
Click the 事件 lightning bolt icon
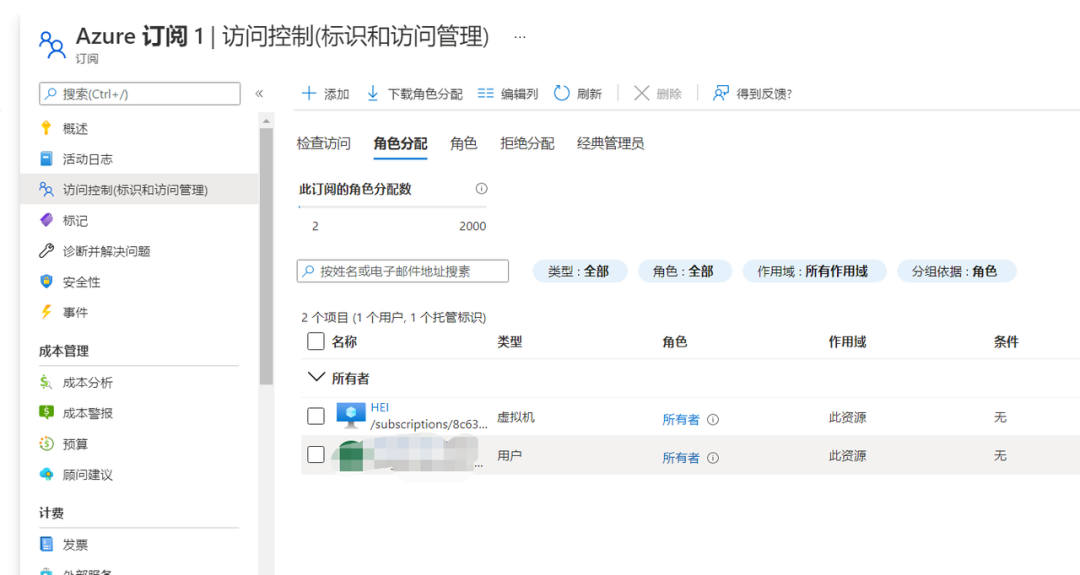coord(46,312)
